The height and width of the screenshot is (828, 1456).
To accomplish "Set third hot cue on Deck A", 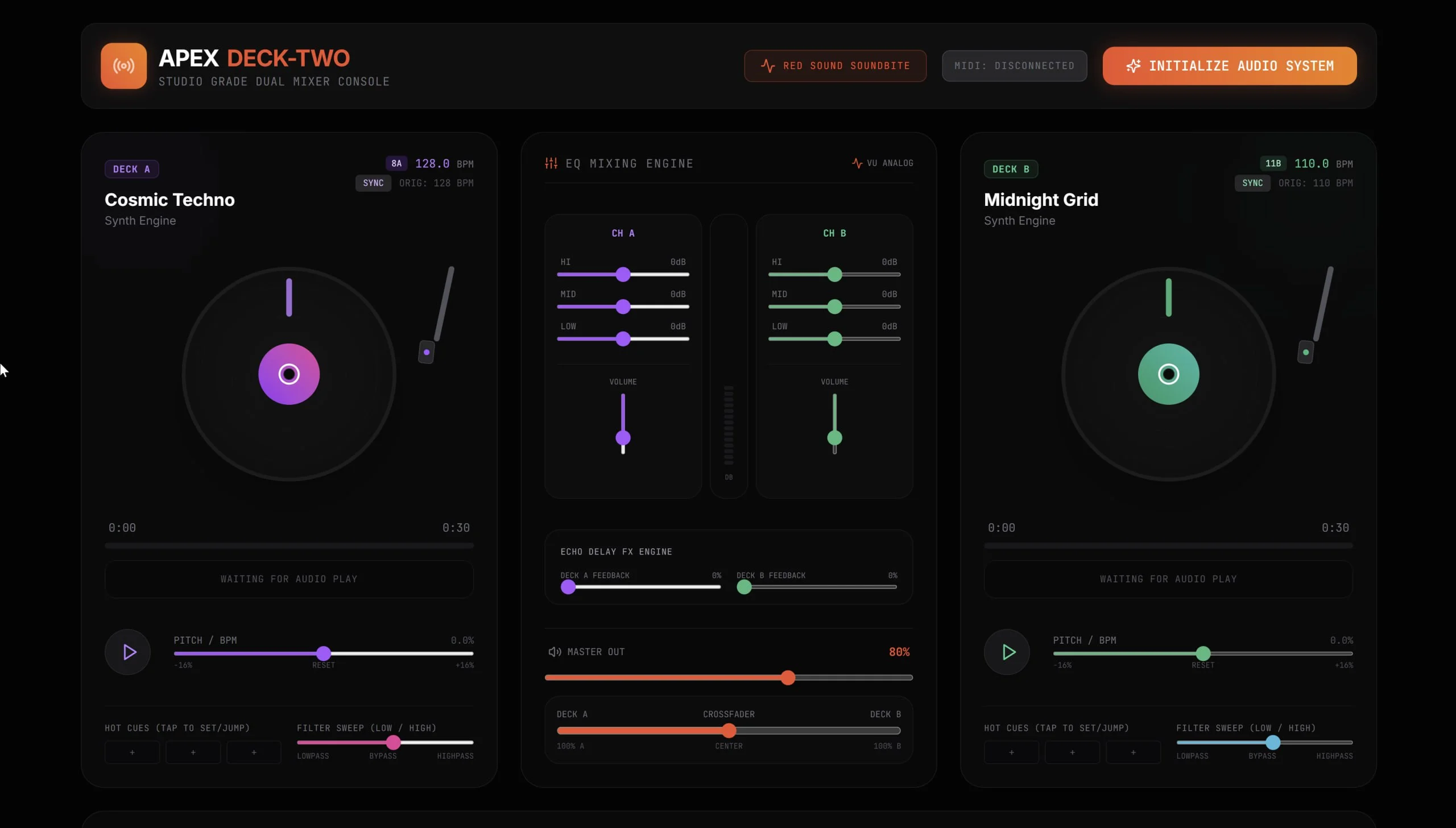I will (254, 752).
